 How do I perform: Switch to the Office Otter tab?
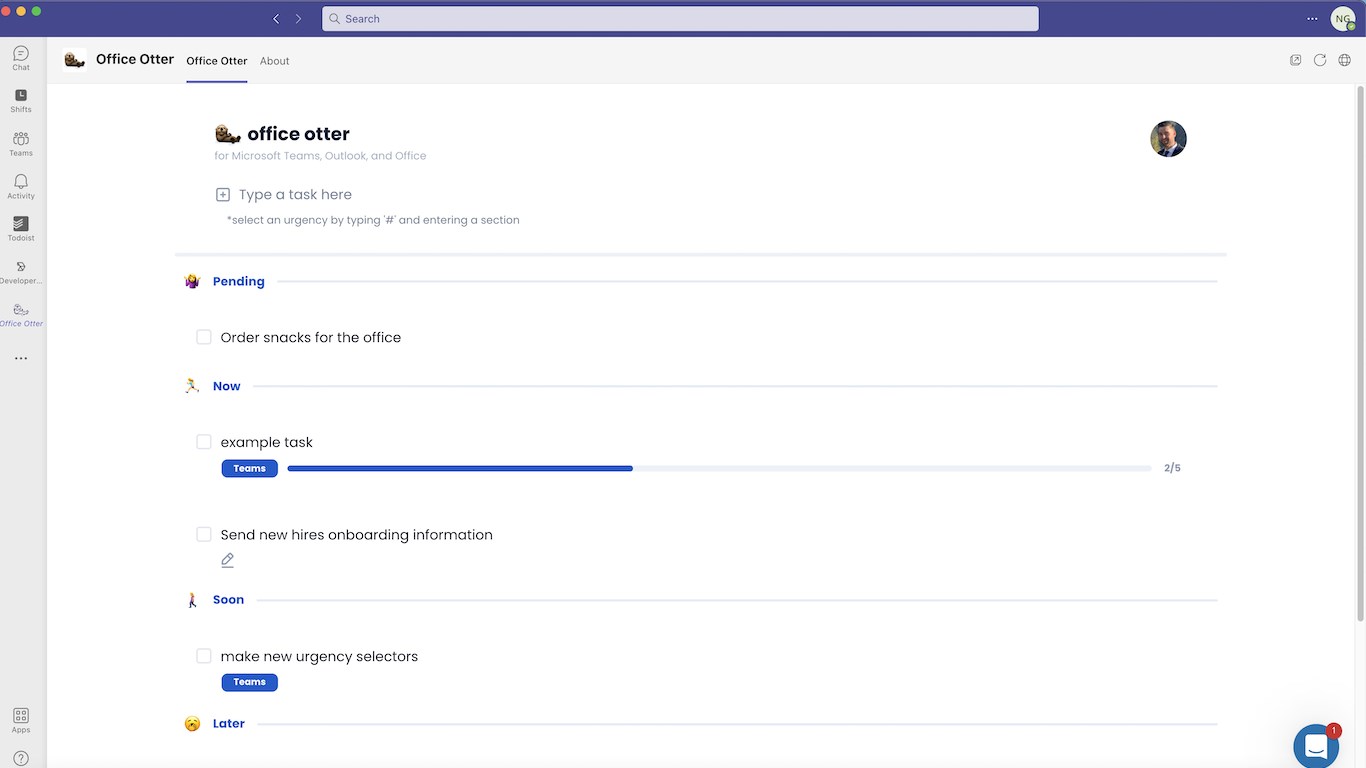coord(217,61)
